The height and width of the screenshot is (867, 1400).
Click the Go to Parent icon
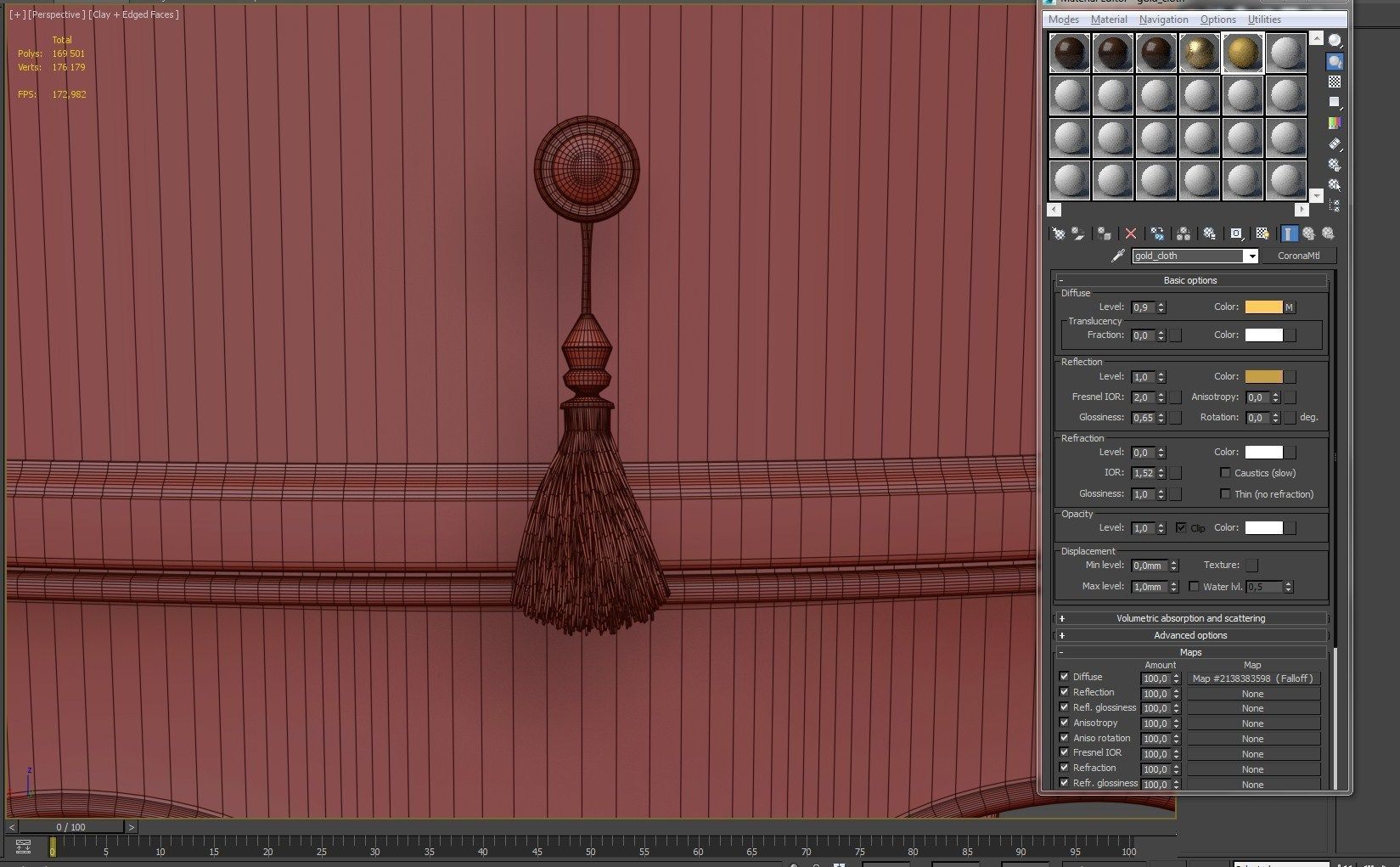(x=1309, y=234)
